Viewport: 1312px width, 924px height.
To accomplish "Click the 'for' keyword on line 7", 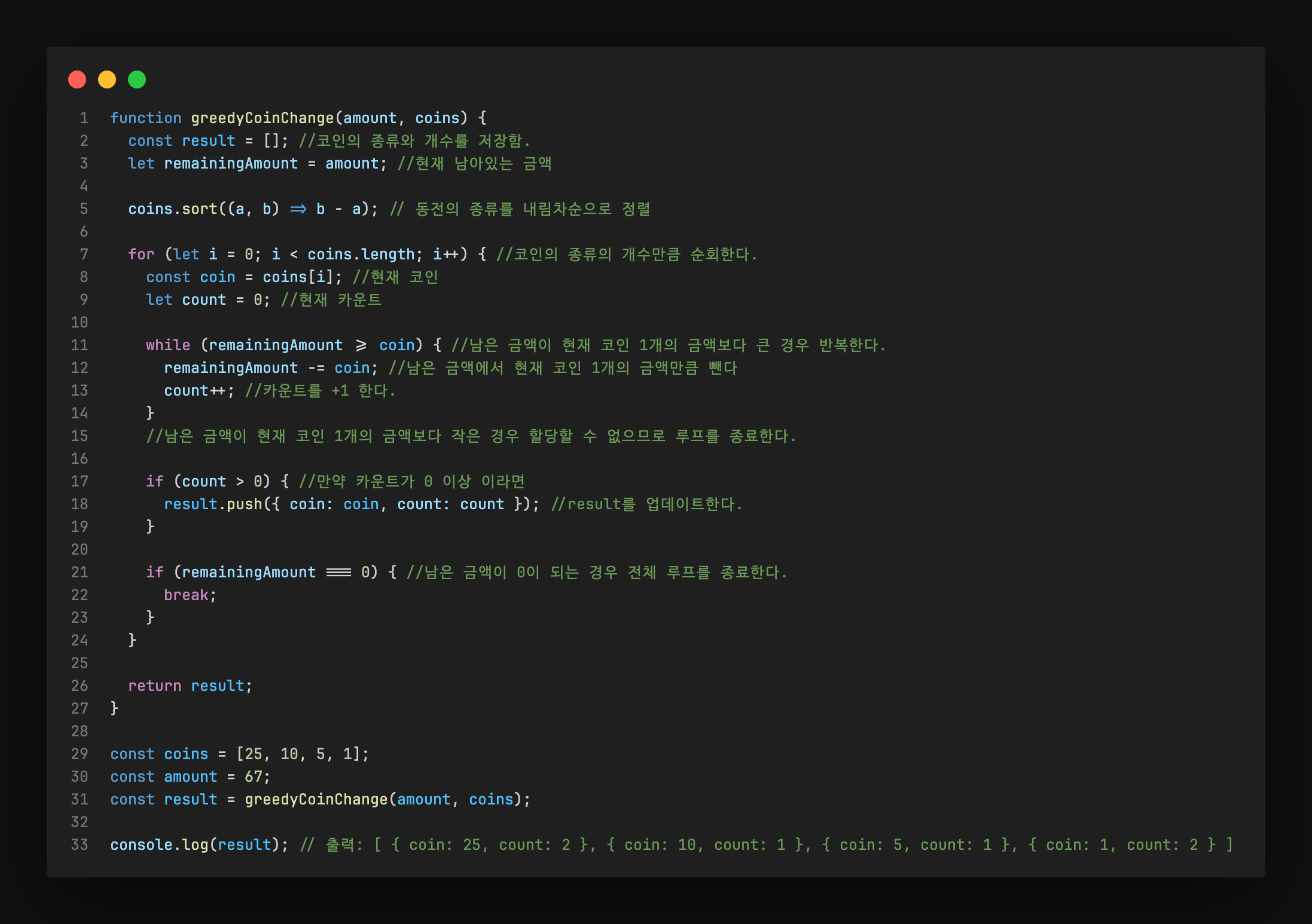I will point(141,254).
